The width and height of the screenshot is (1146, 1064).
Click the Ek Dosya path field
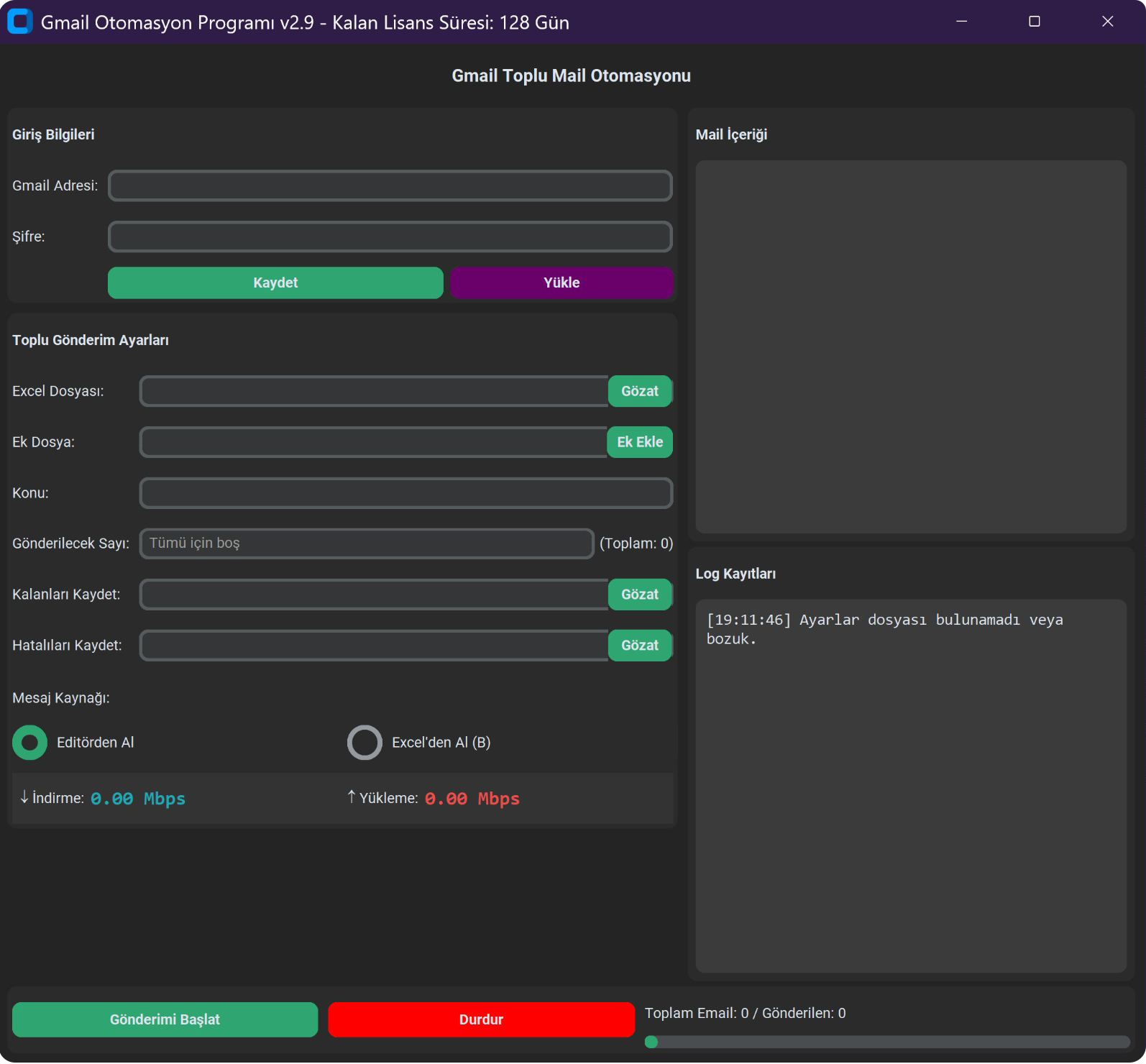(373, 442)
